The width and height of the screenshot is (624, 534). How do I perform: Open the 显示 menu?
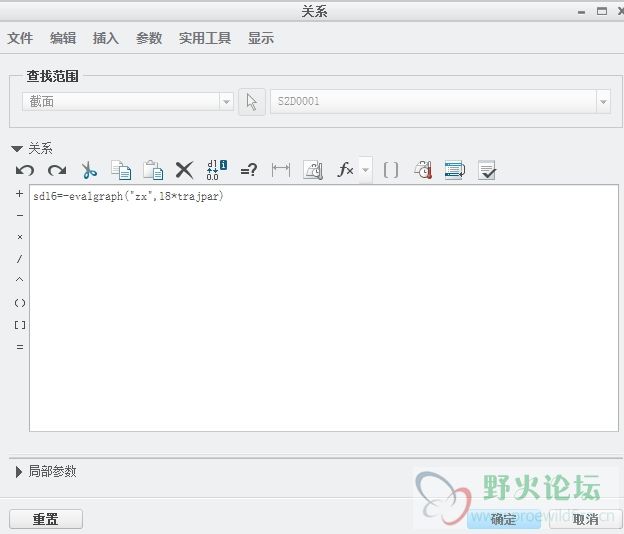261,38
